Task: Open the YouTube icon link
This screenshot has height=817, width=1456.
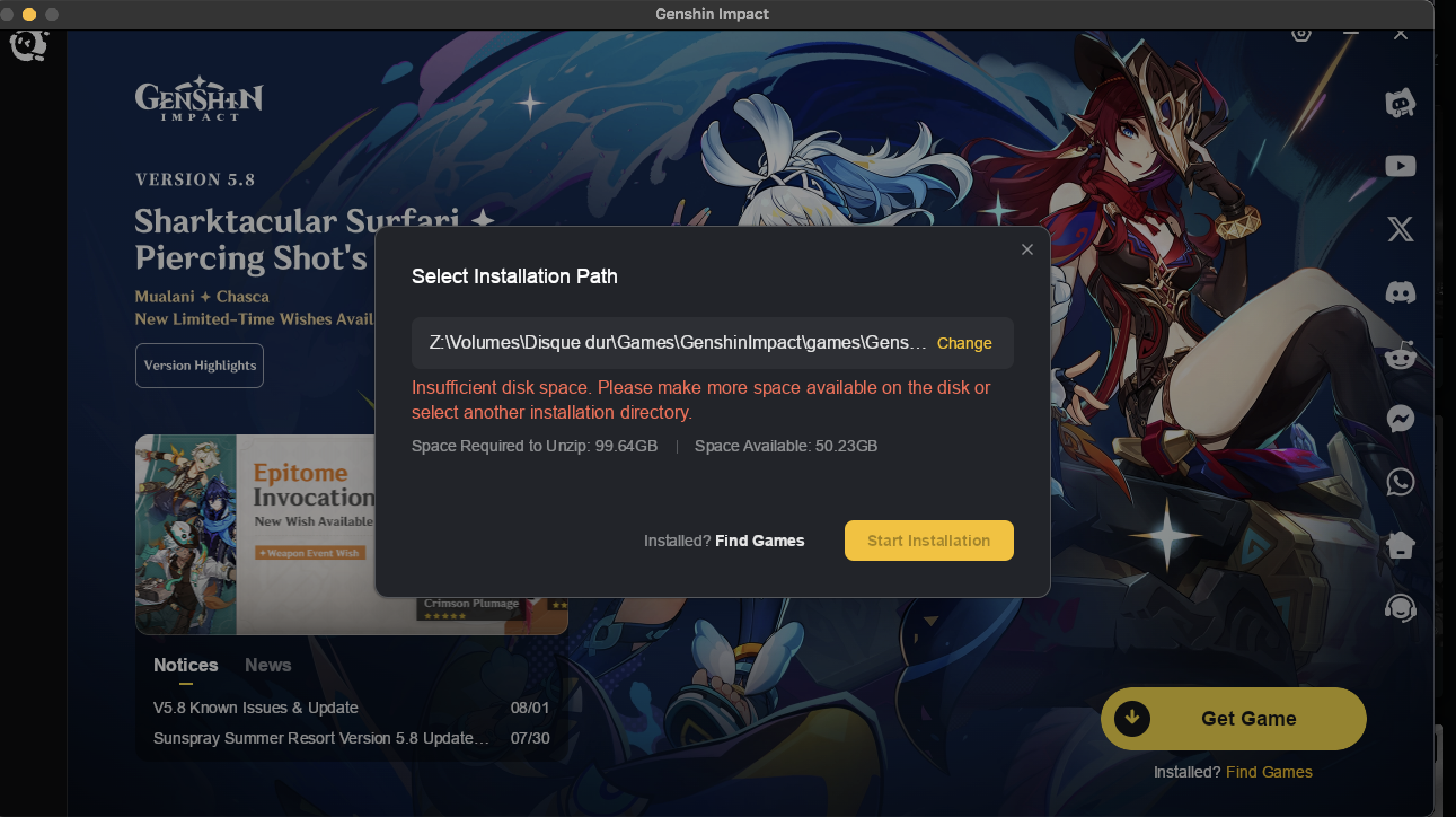Action: tap(1400, 166)
